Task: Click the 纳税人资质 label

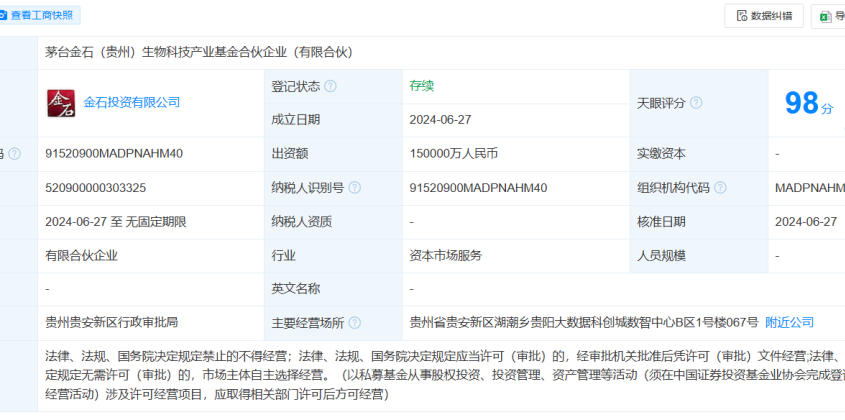Action: click(302, 222)
